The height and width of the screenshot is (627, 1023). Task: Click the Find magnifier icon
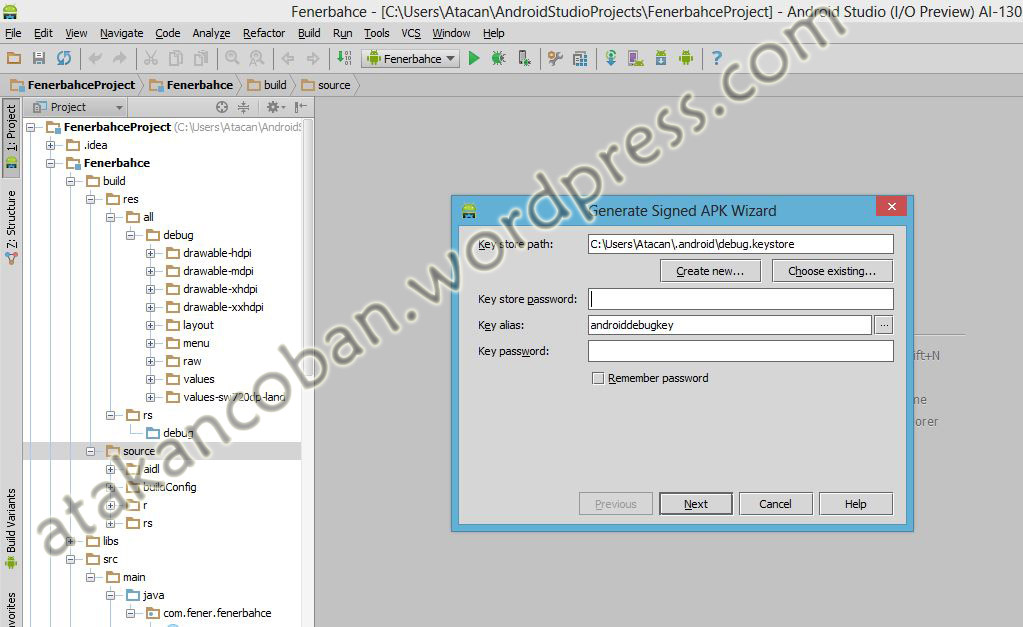[232, 59]
